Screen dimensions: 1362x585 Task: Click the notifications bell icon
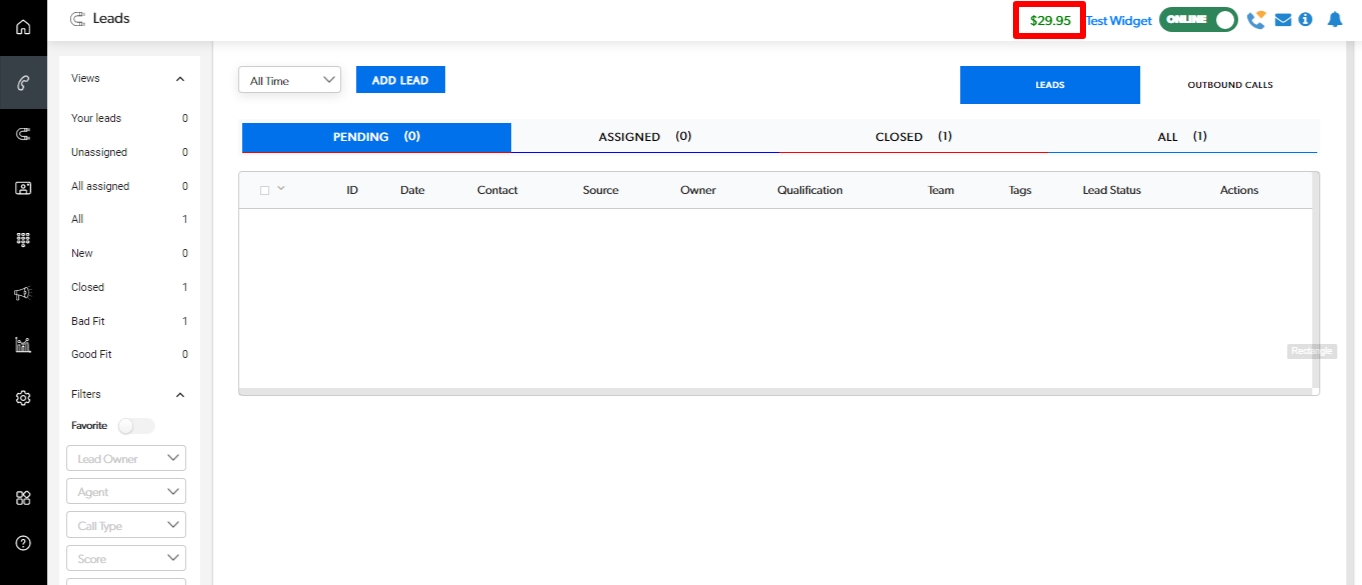pyautogui.click(x=1334, y=20)
